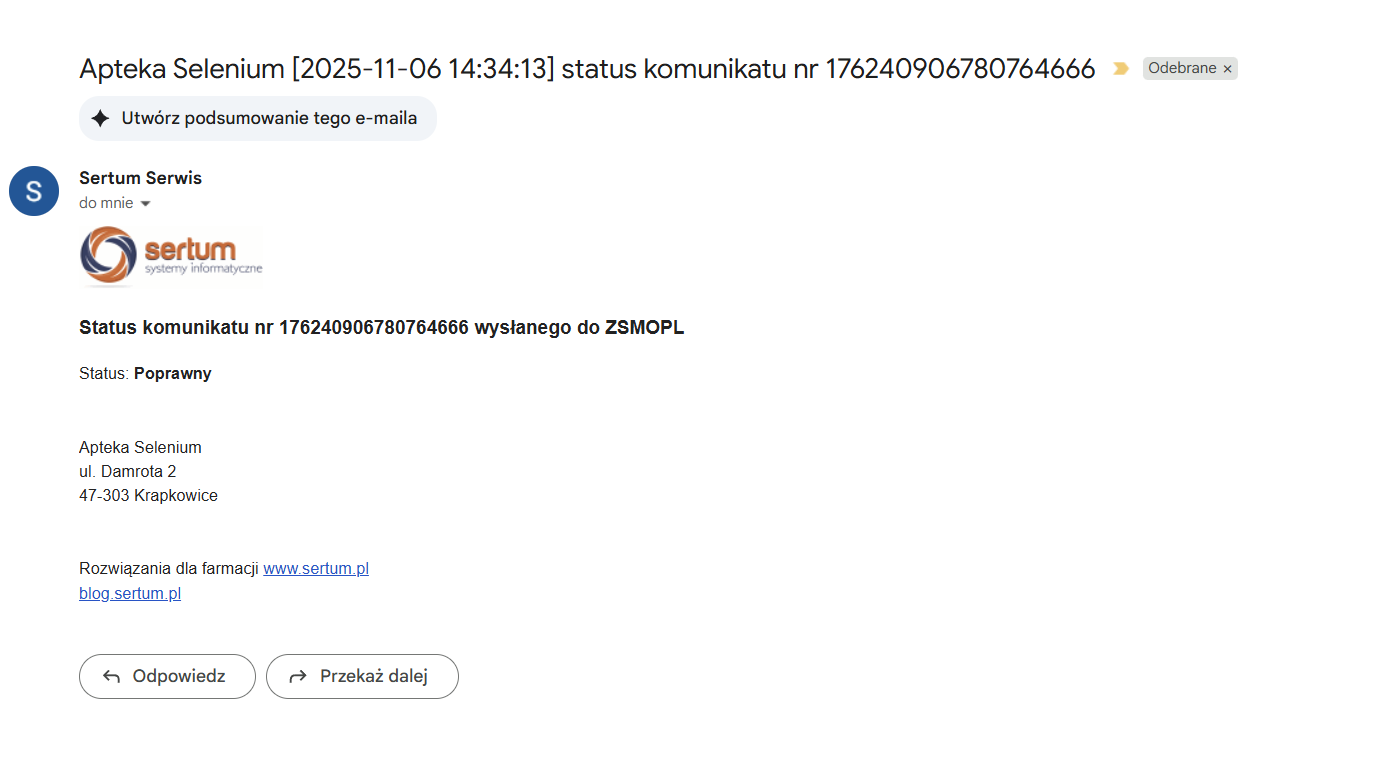1387x772 pixels.
Task: Click the sparkle icon for e-mail summary
Action: click(100, 119)
